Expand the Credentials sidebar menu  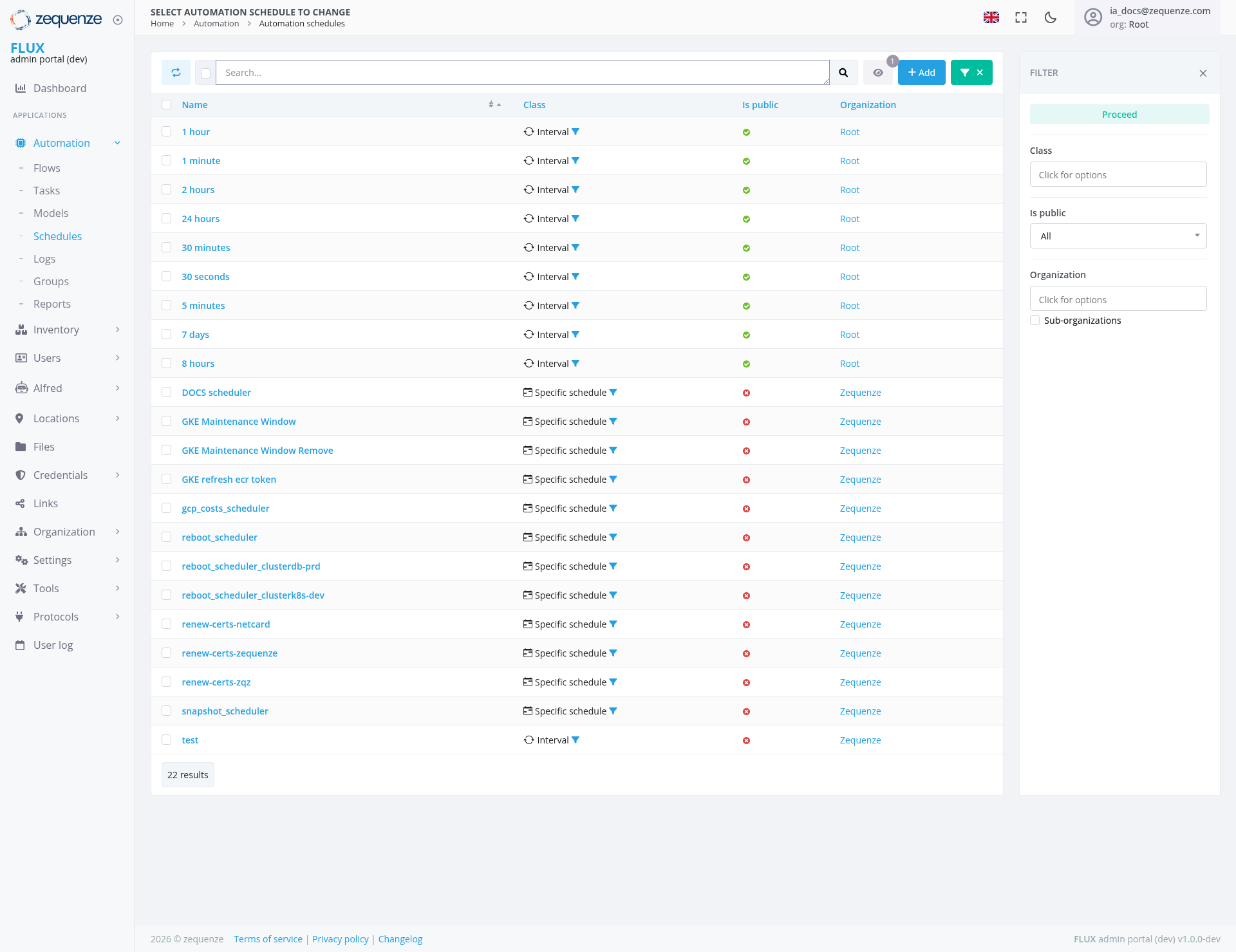tap(68, 475)
